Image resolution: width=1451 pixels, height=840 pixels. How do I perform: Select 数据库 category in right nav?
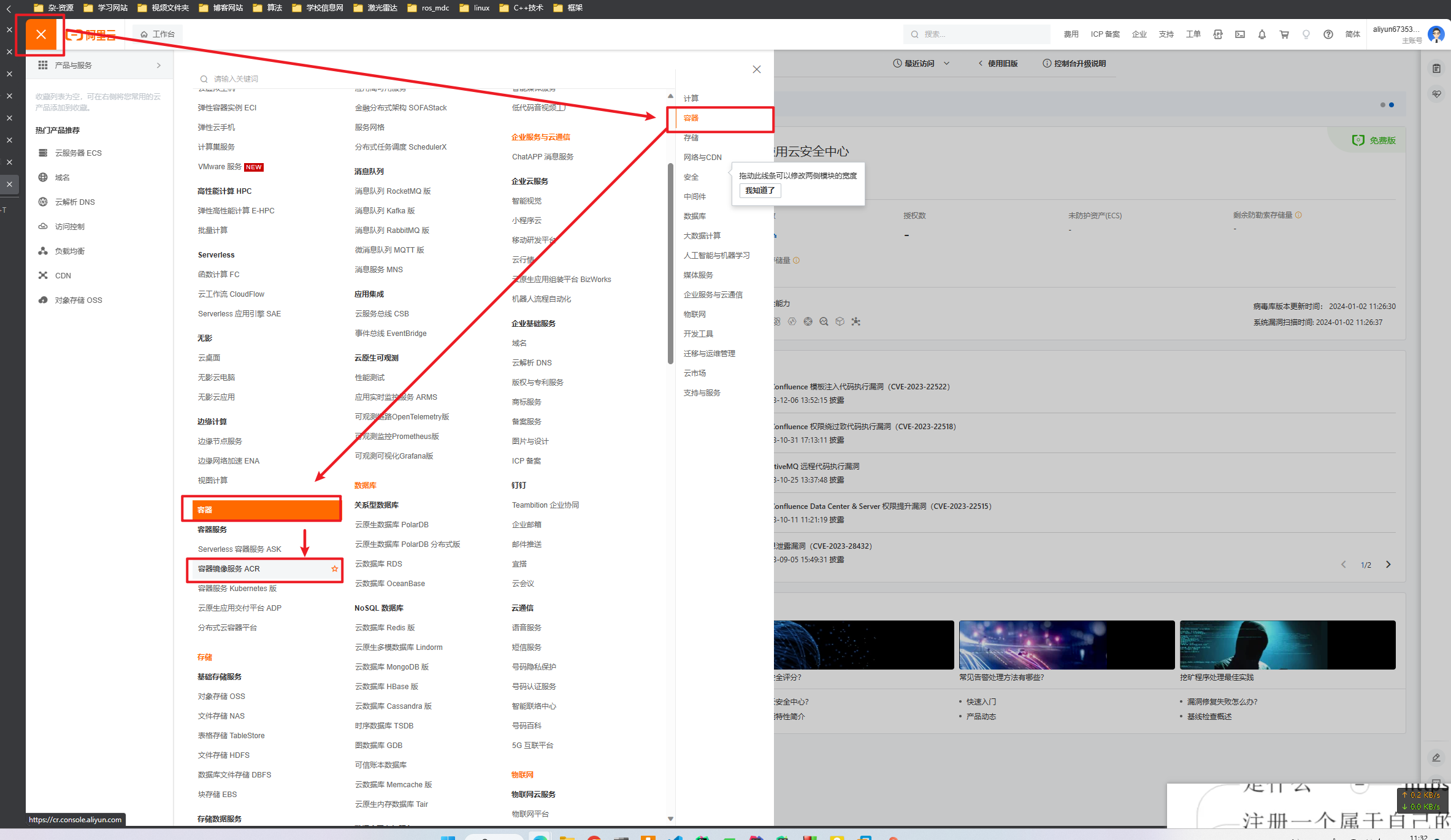694,216
